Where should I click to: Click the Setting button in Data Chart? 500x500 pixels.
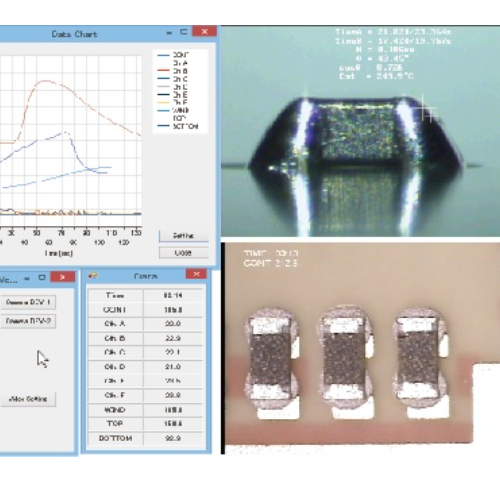pos(184,236)
